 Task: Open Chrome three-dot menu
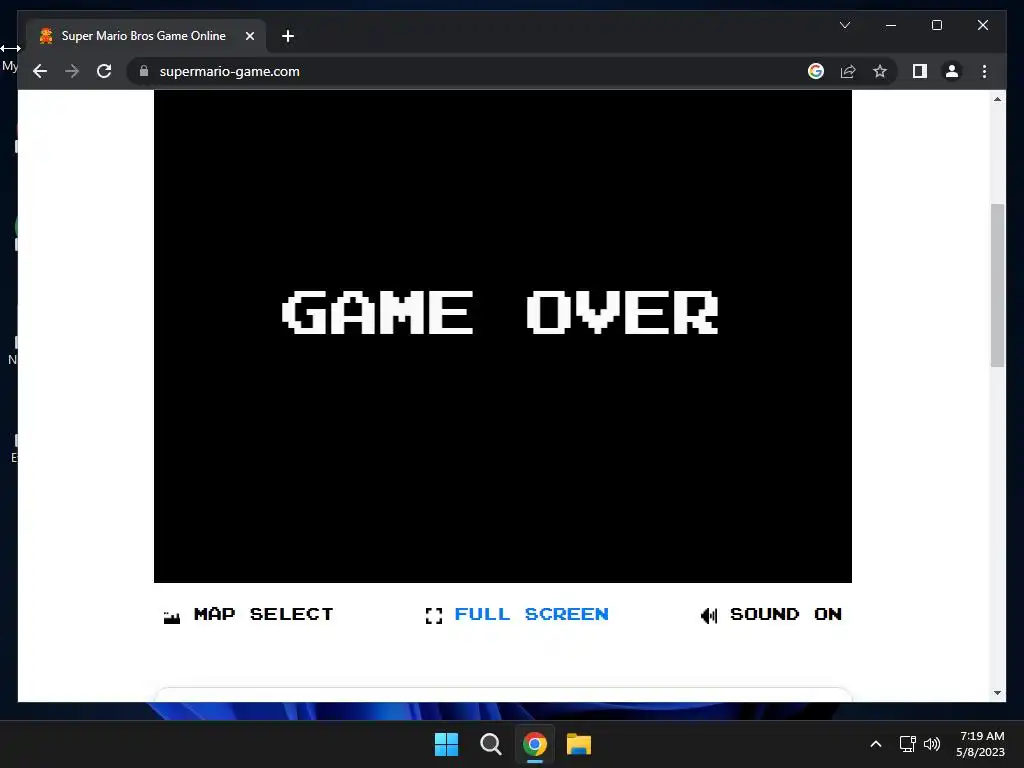pyautogui.click(x=984, y=71)
